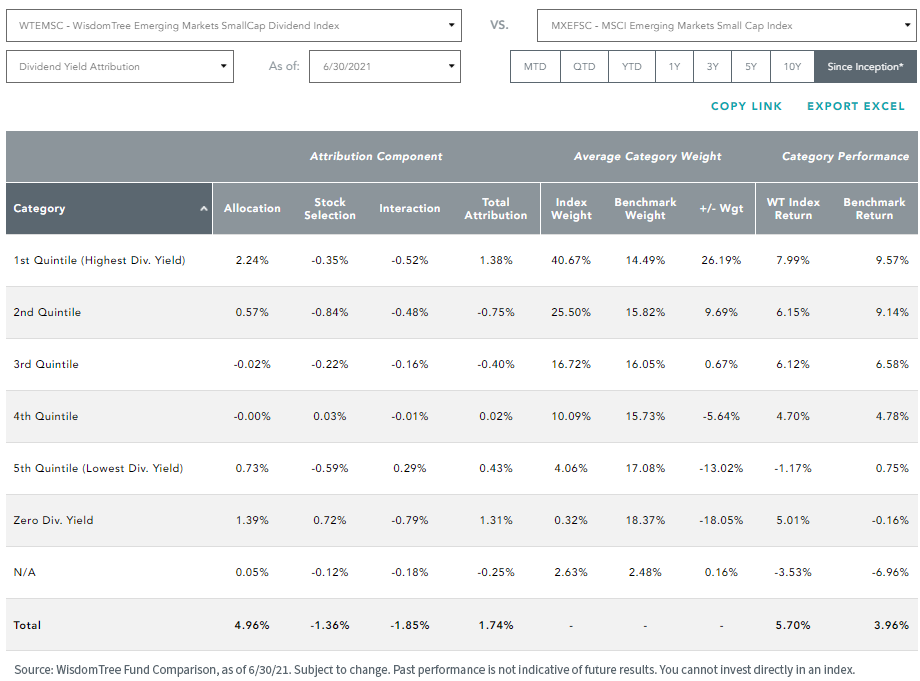Viewport: 920px width, 681px height.
Task: Sort by the Benchmark Weight column header
Action: coord(645,209)
